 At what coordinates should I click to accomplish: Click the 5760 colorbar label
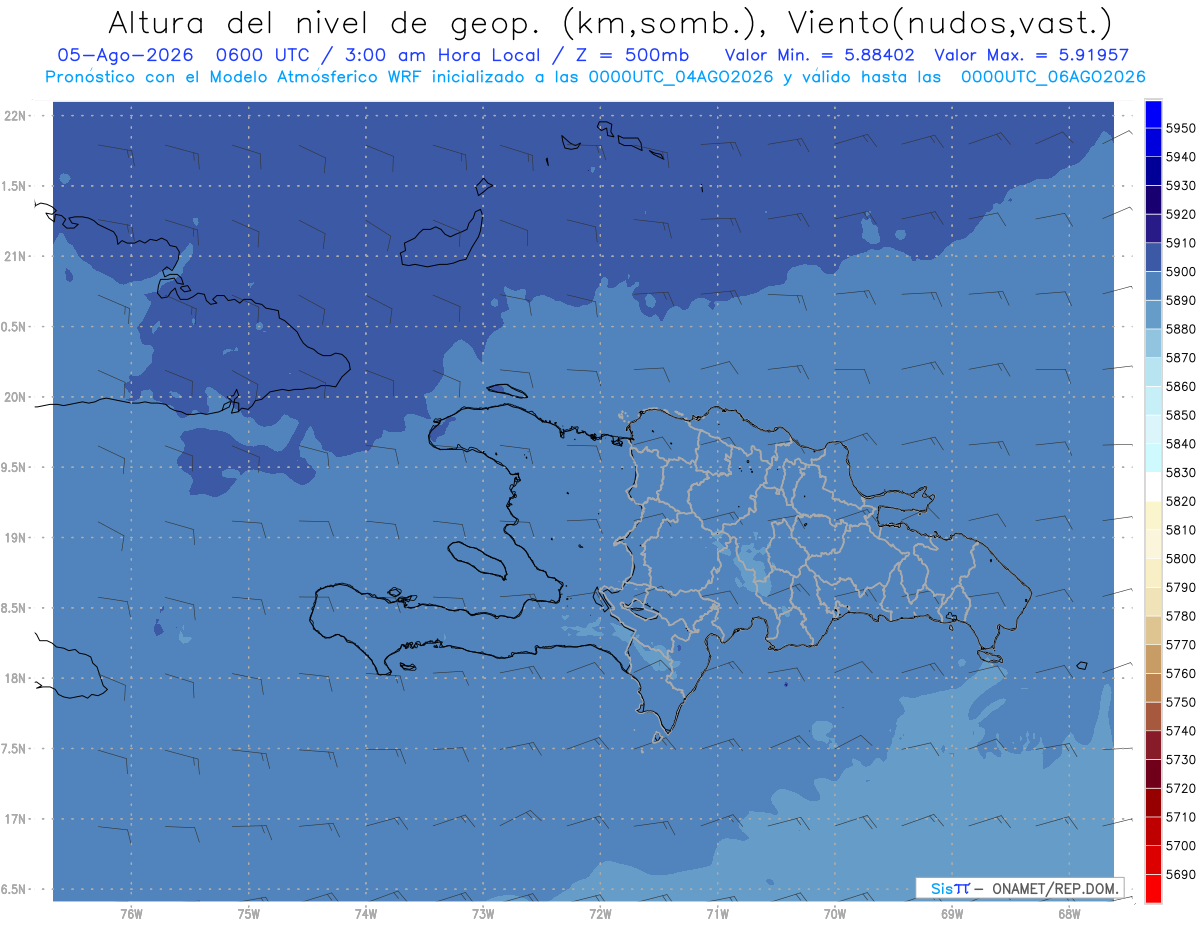(x=1181, y=673)
